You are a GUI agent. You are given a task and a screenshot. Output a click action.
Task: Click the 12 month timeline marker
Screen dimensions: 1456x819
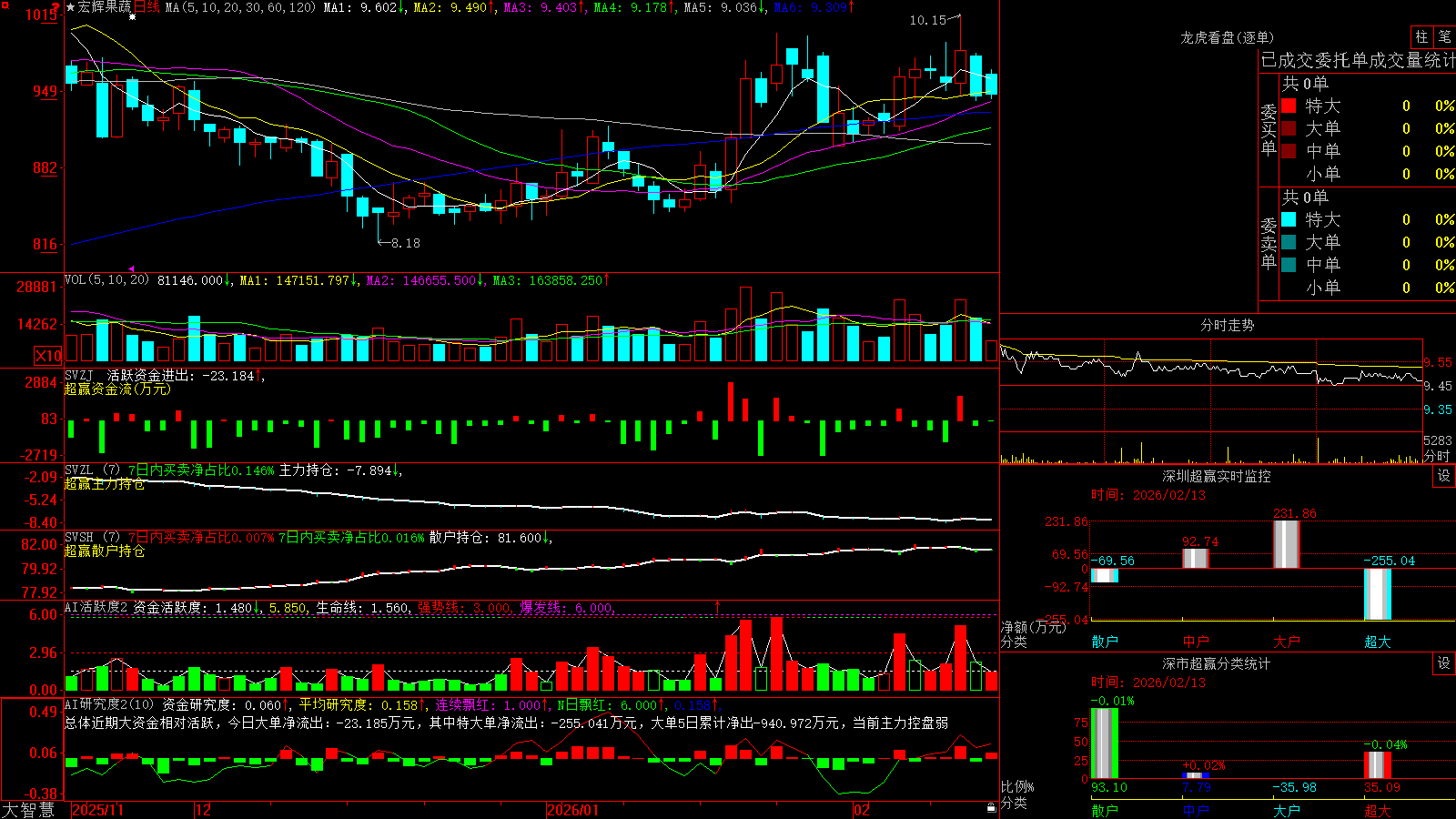[203, 810]
